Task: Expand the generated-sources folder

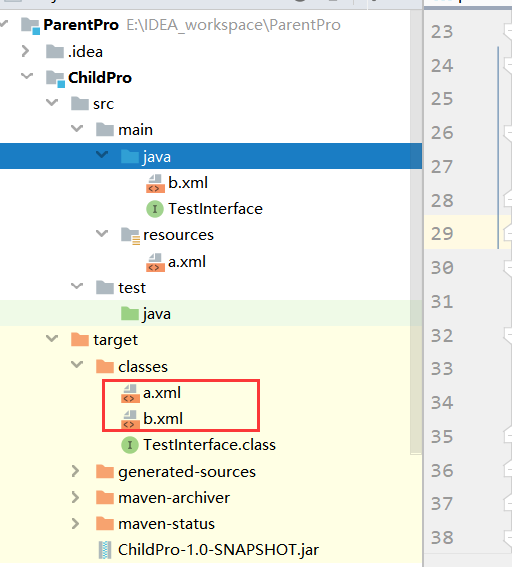Action: (75, 471)
